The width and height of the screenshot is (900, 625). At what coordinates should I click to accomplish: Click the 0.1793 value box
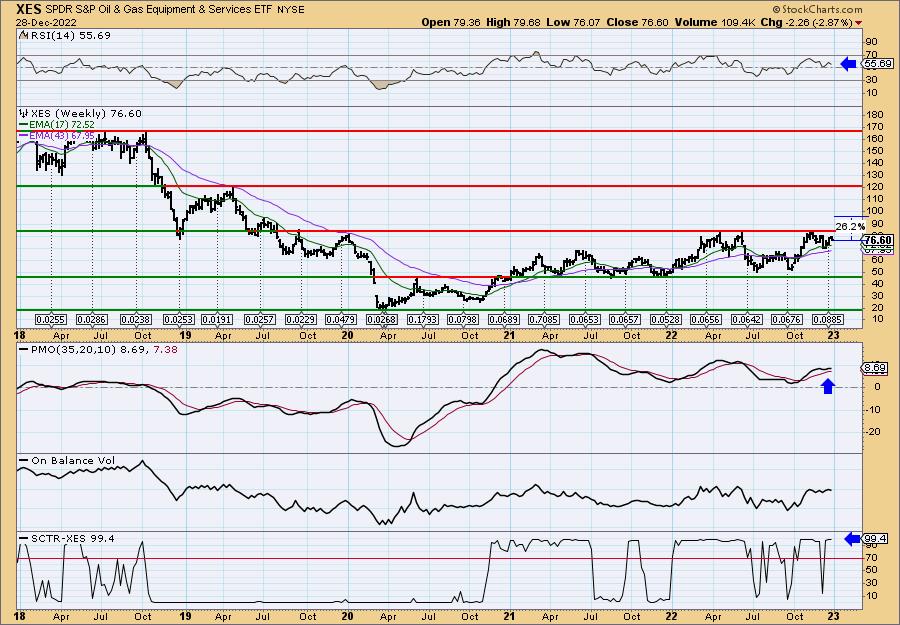click(x=422, y=319)
